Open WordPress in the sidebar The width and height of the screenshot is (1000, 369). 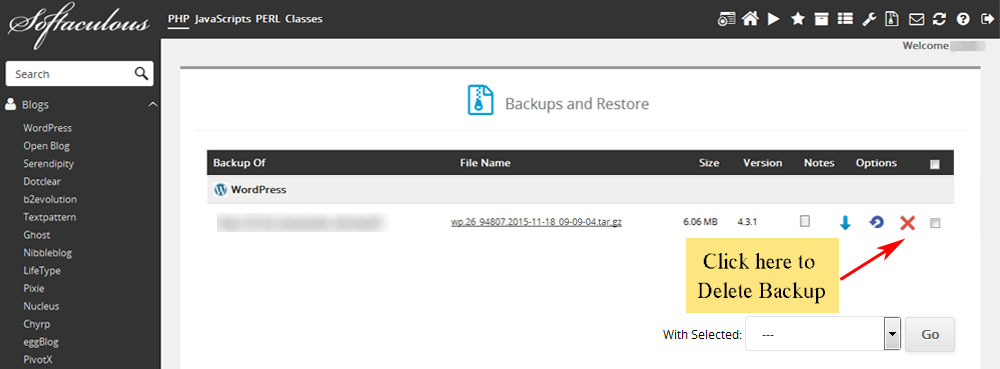[48, 127]
